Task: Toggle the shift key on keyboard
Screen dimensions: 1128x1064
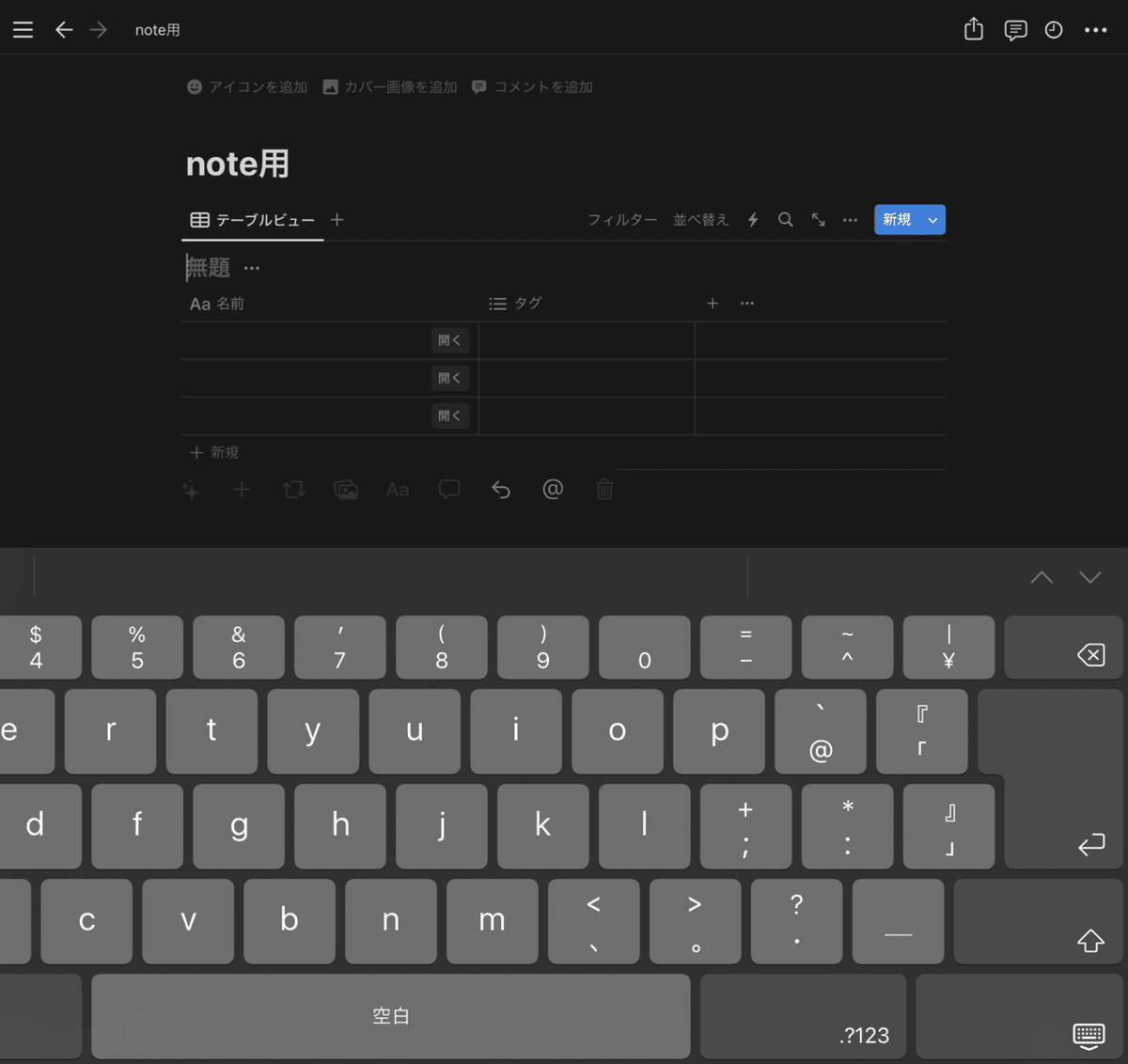Action: tap(1039, 921)
